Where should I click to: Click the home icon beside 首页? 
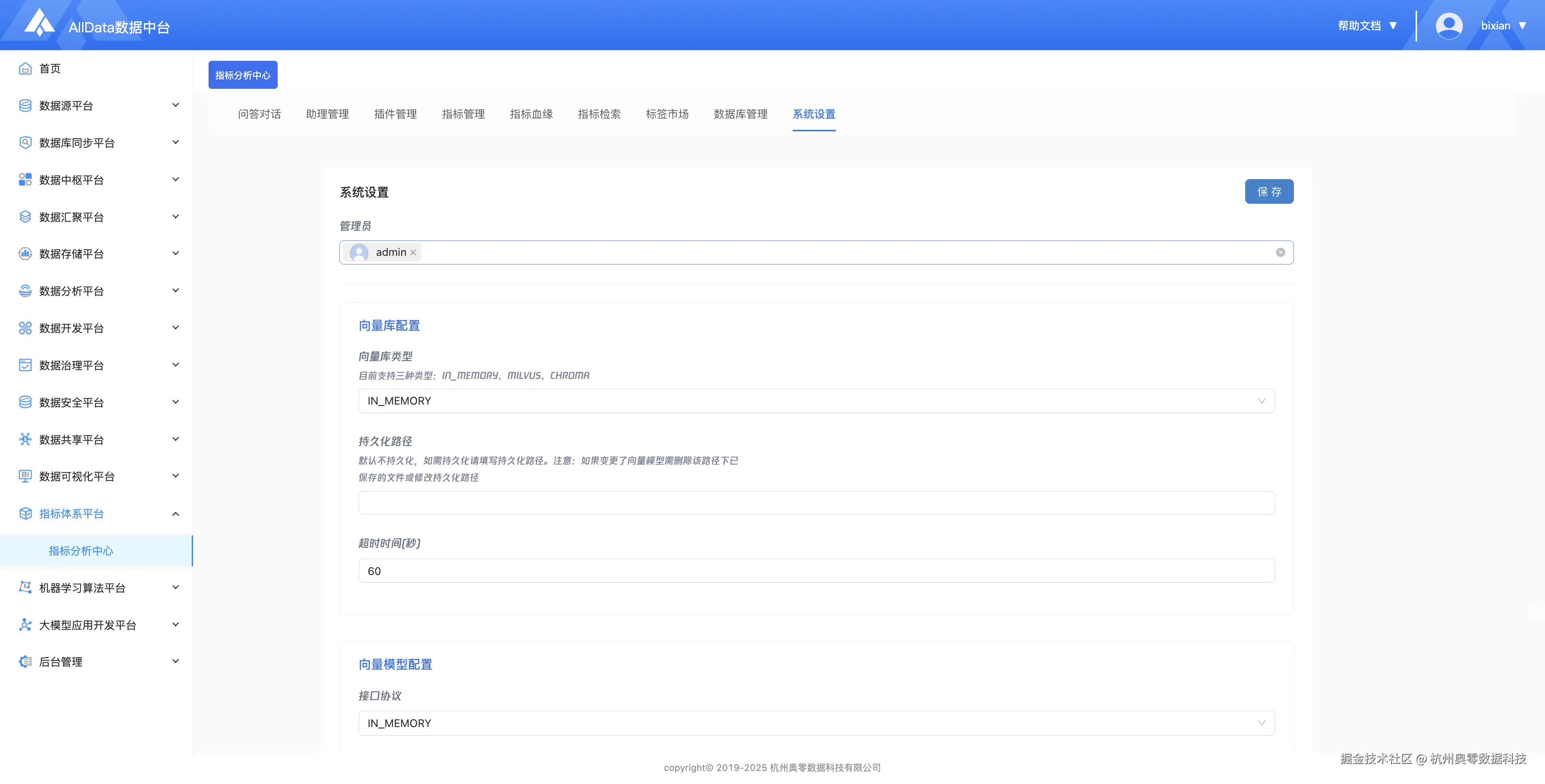tap(25, 69)
